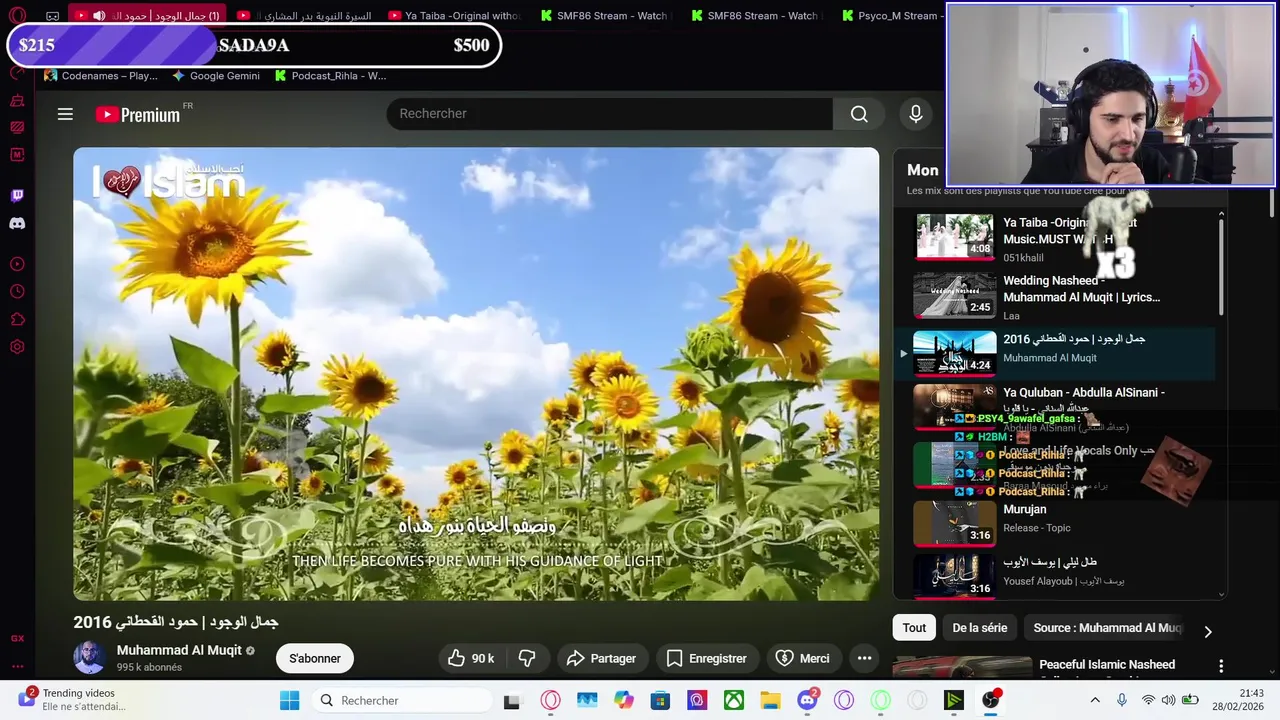This screenshot has height=720, width=1280.
Task: Open Twitch panel in Opera sidebar
Action: (17, 196)
